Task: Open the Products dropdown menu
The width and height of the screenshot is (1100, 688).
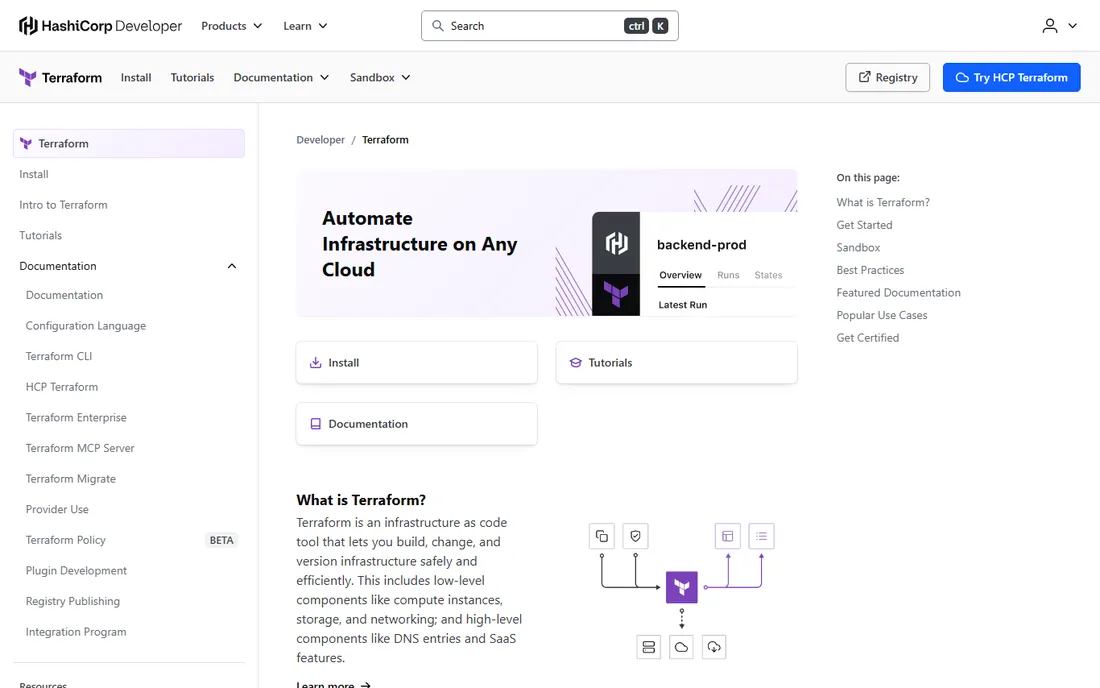Action: click(232, 26)
